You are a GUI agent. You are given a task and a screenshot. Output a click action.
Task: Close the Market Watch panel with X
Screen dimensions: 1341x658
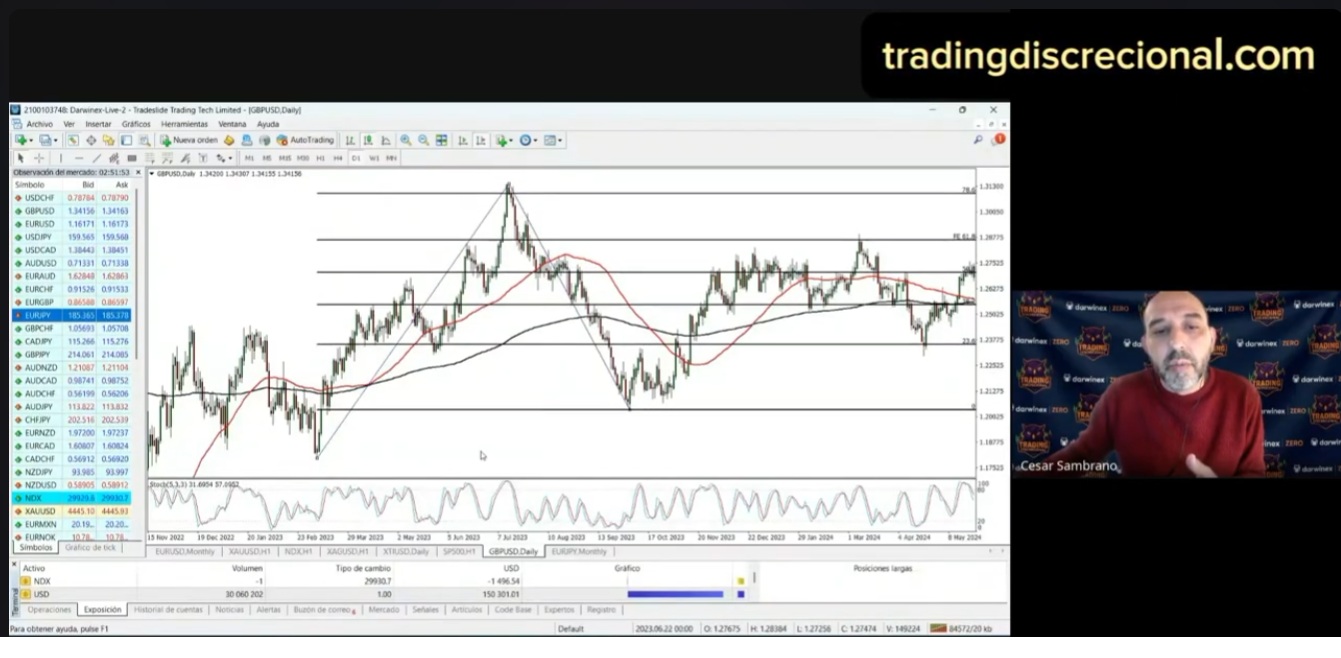(x=139, y=172)
